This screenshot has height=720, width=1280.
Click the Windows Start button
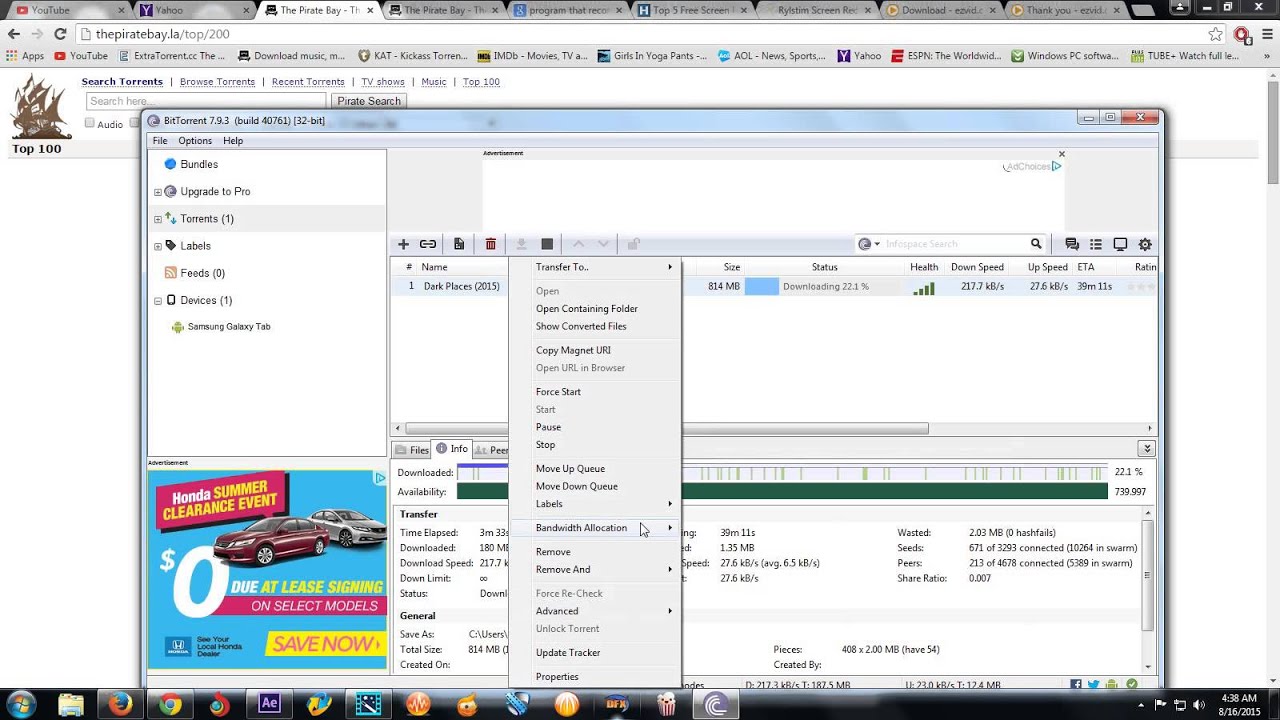coord(22,704)
